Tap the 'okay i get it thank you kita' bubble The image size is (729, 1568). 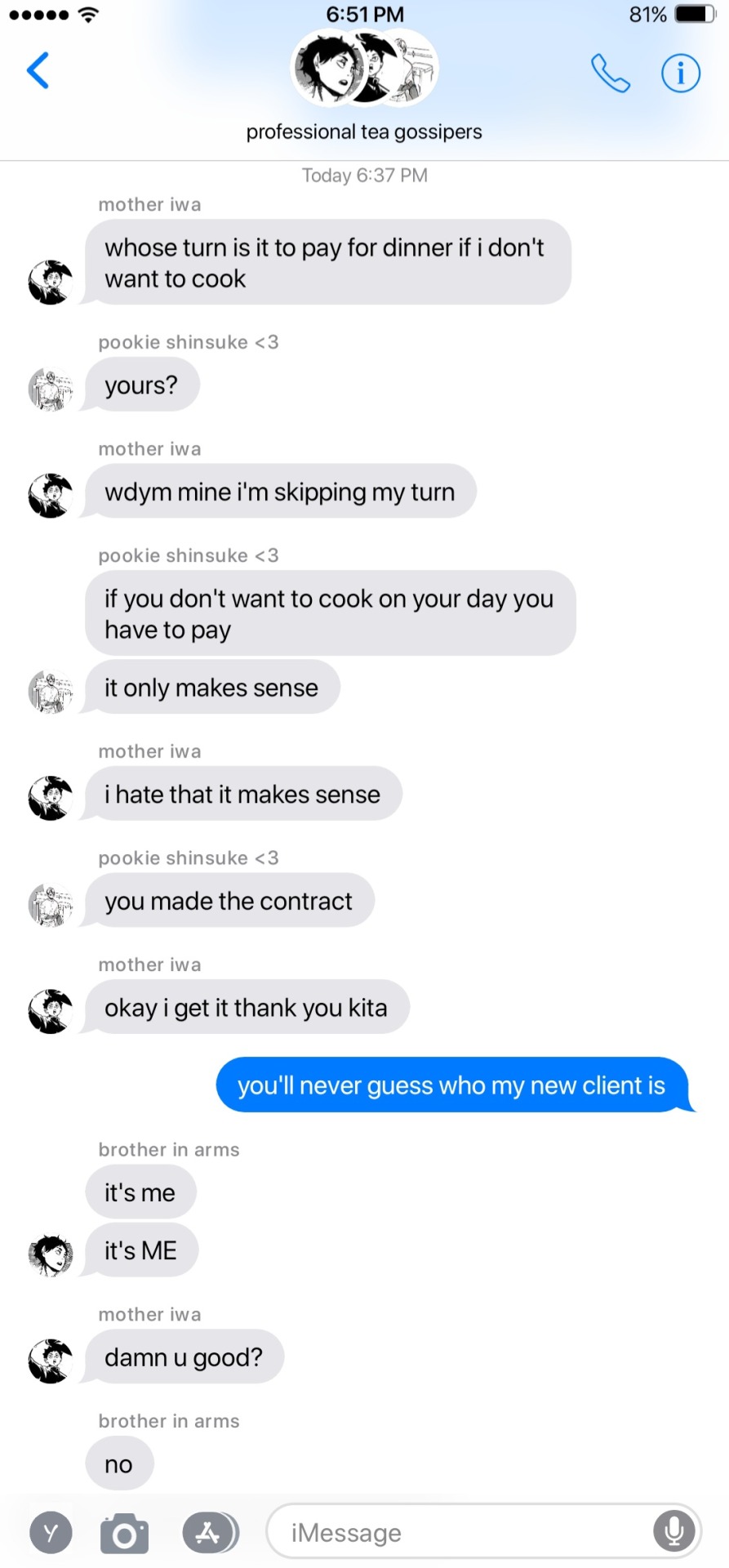click(246, 1007)
